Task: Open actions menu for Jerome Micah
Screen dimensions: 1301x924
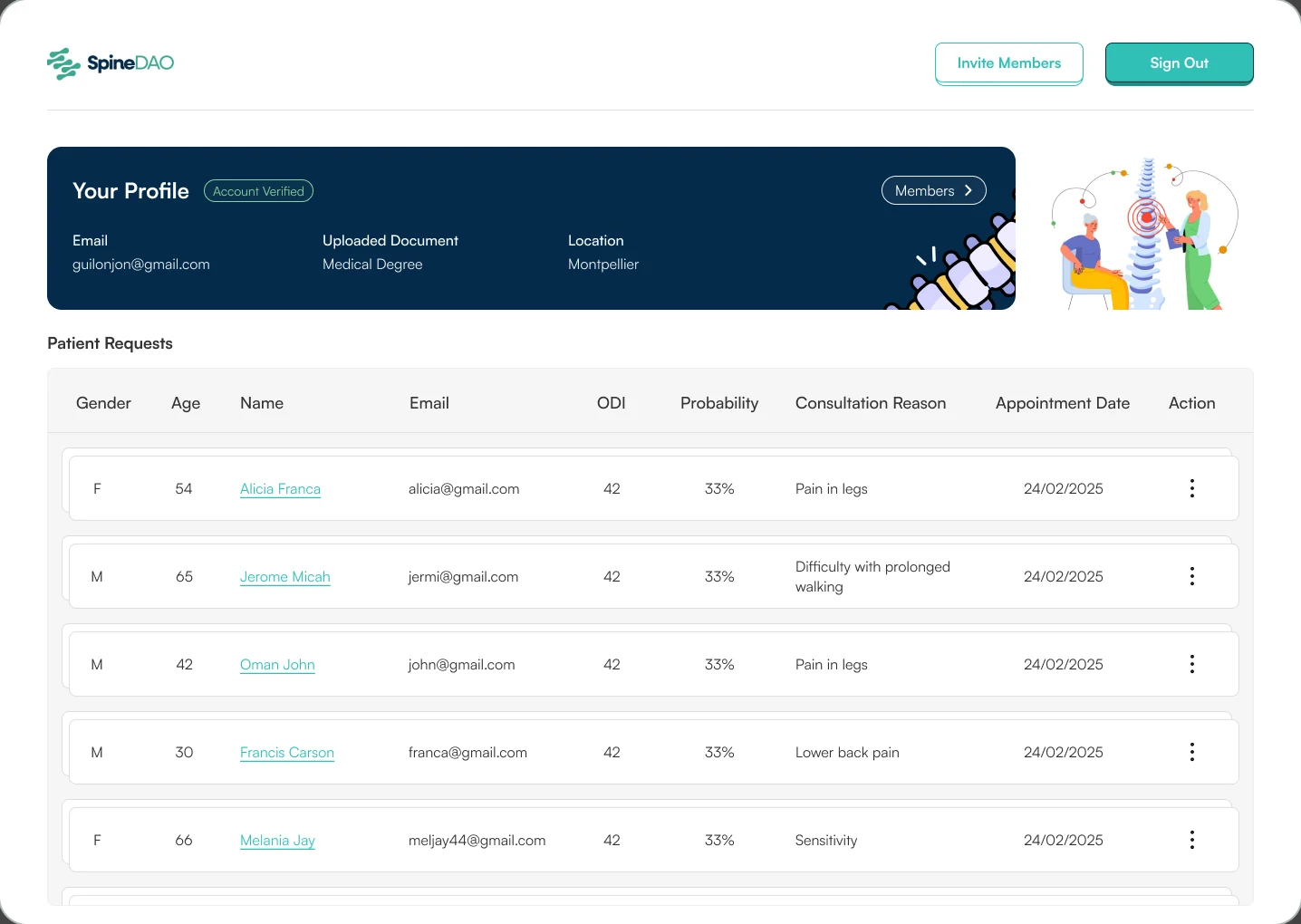Action: click(x=1191, y=576)
